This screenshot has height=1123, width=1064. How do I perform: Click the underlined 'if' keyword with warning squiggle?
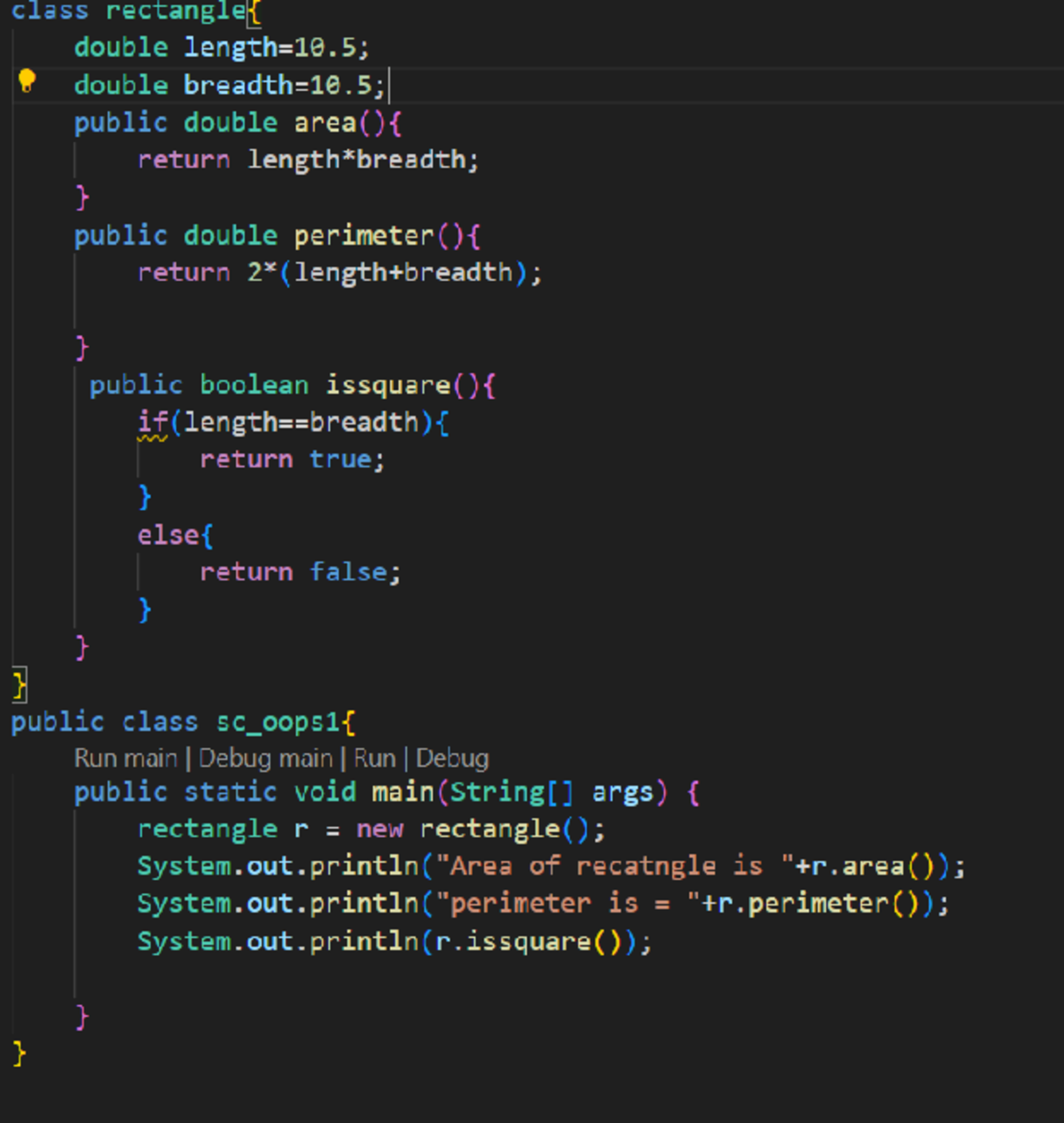point(153,422)
